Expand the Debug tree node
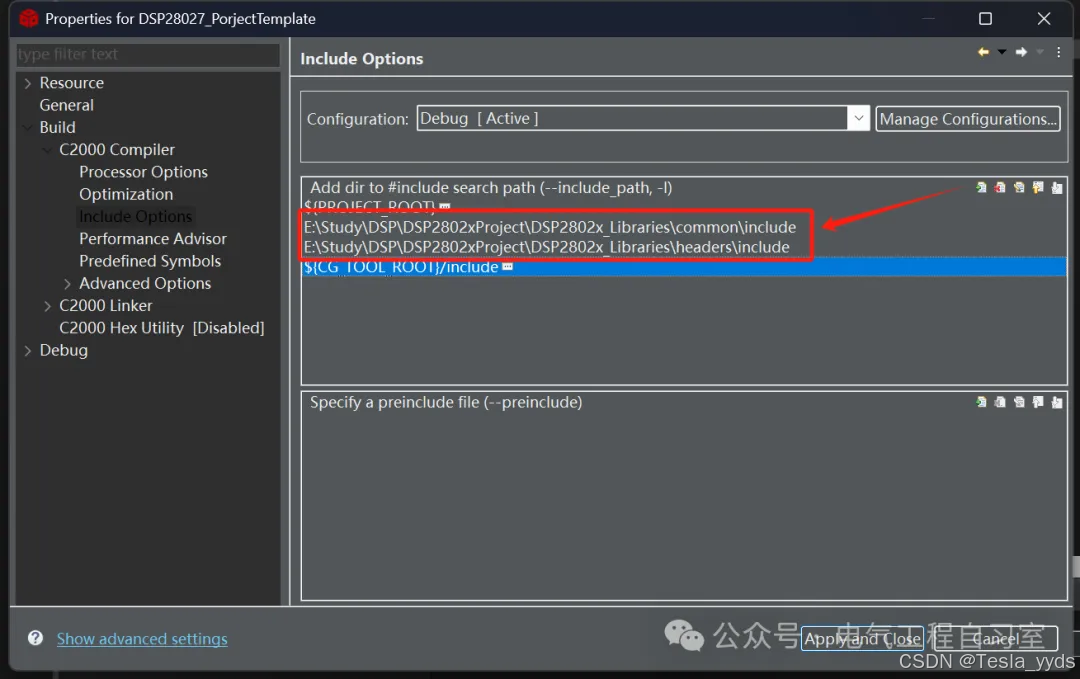 pyautogui.click(x=28, y=351)
